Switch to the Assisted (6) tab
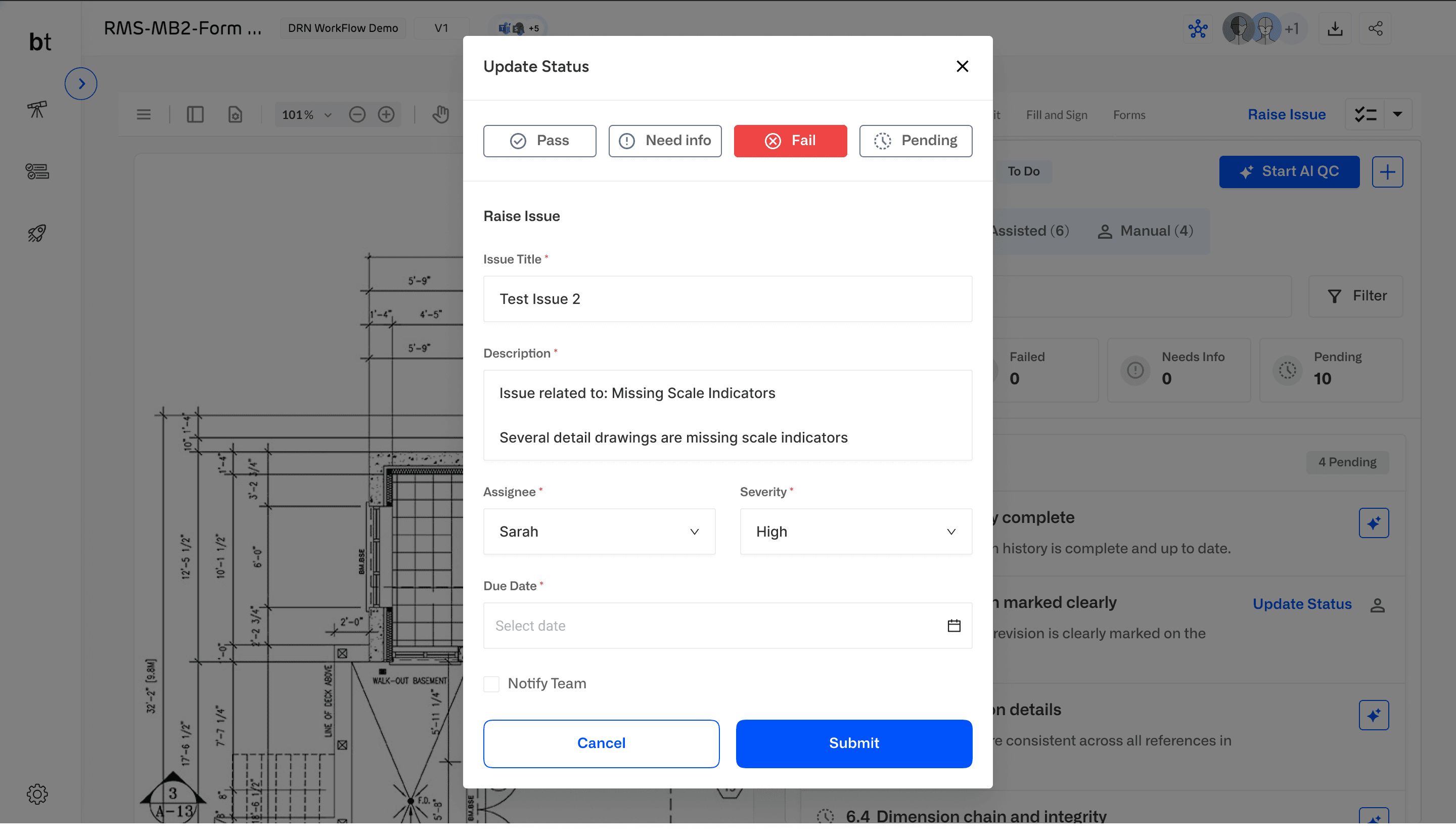 [x=1030, y=231]
